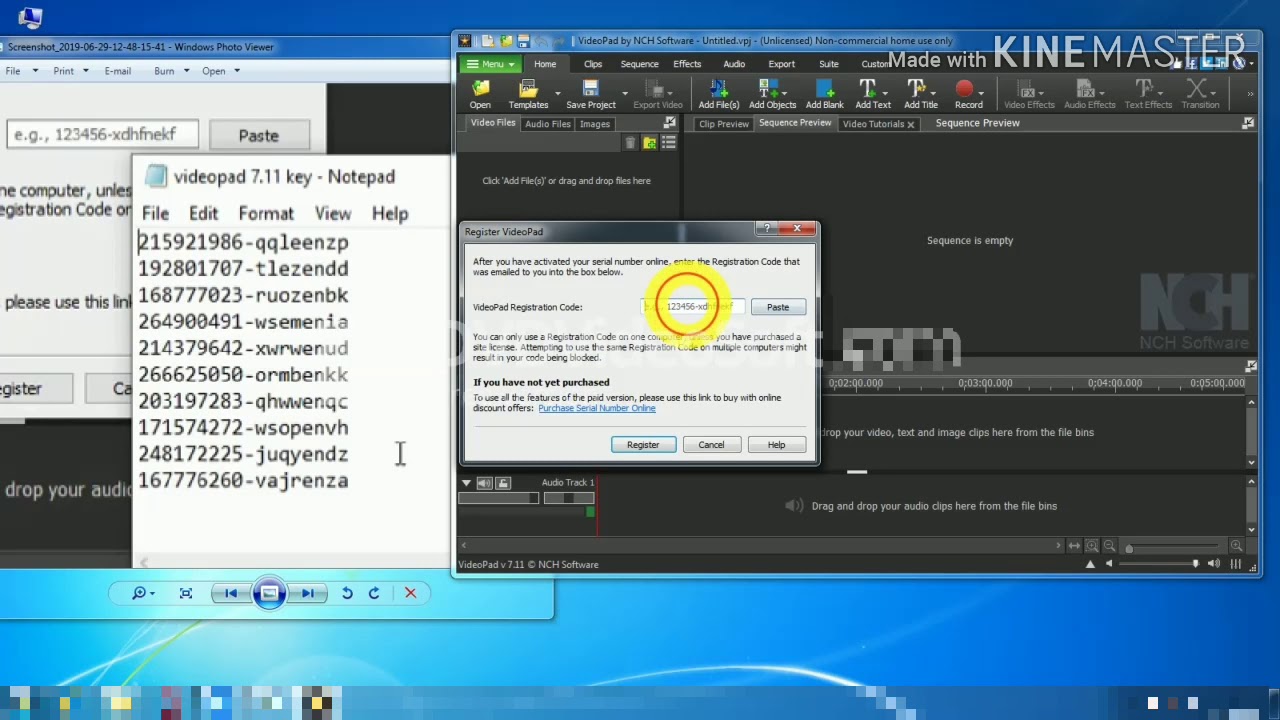The height and width of the screenshot is (720, 1280).
Task: Show the next picture in Photo Viewer
Action: tap(308, 593)
